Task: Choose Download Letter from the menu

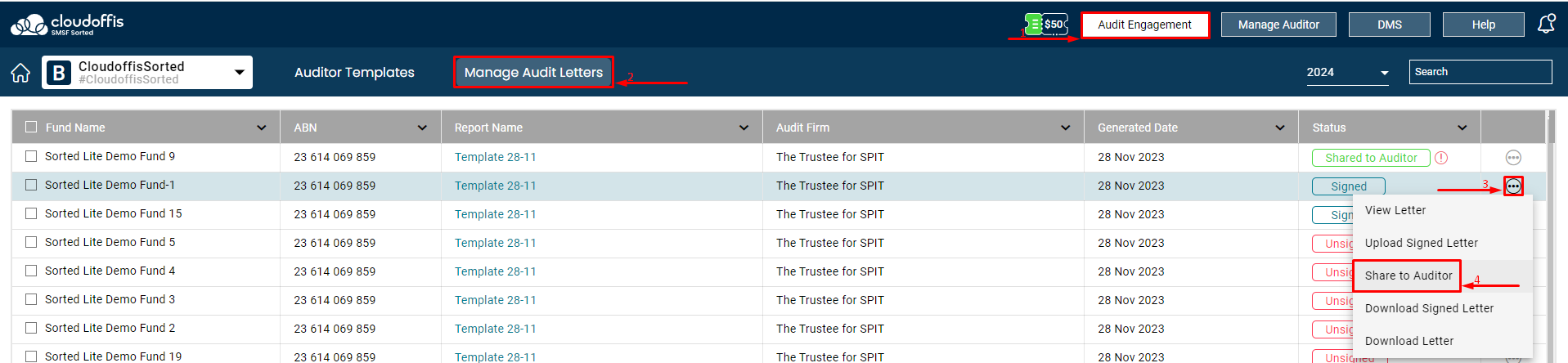Action: coord(1443,341)
